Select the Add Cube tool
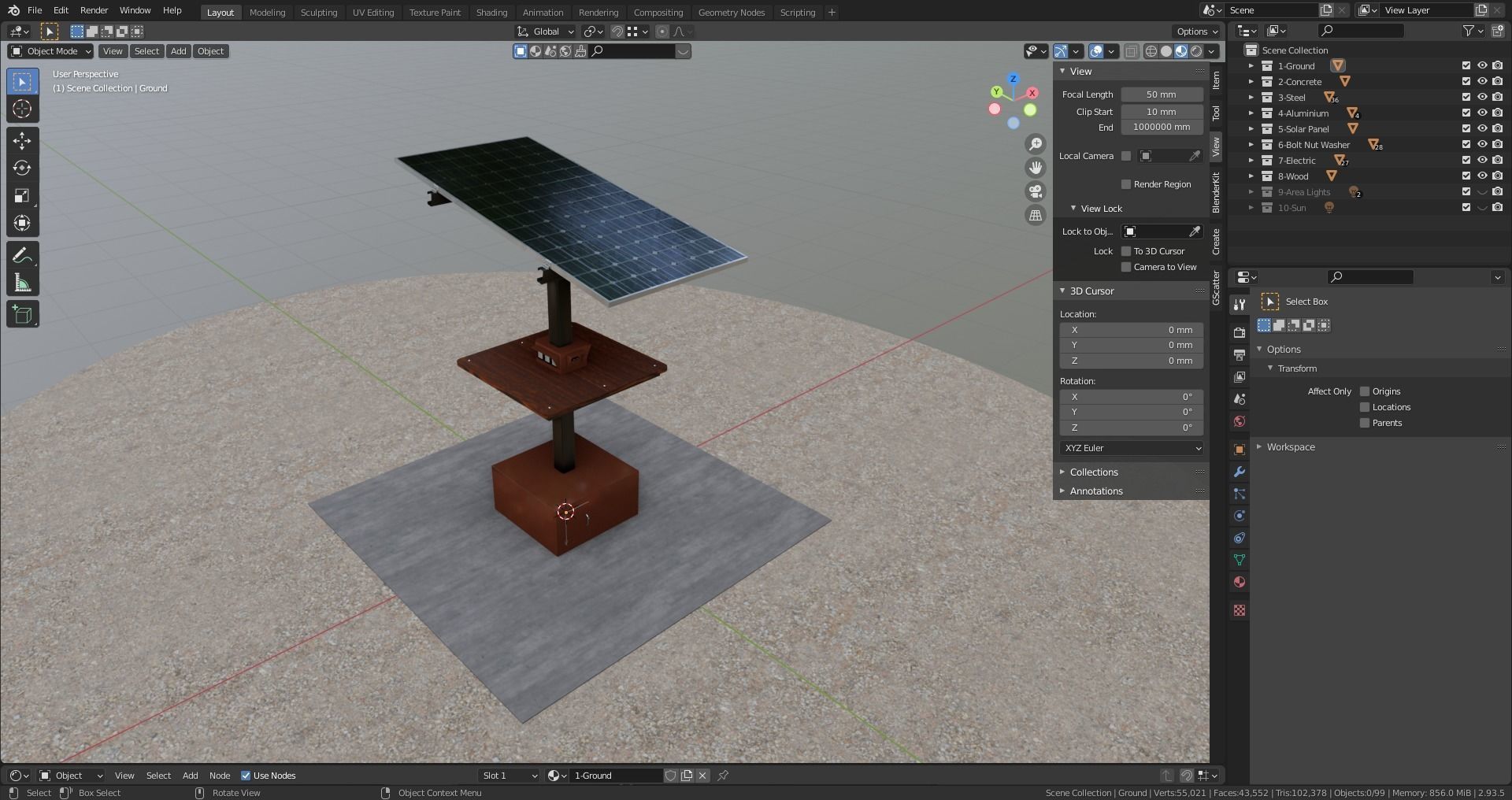This screenshot has width=1512, height=800. (x=22, y=315)
